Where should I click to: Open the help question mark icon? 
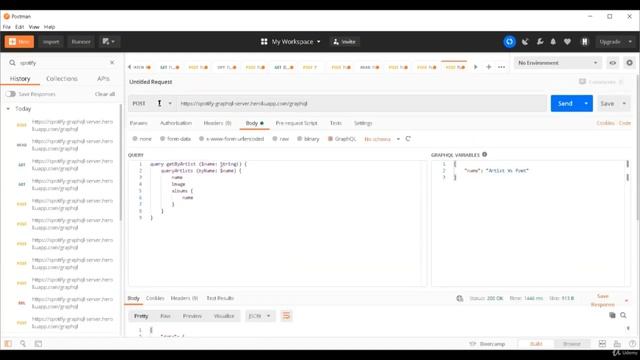632,344
